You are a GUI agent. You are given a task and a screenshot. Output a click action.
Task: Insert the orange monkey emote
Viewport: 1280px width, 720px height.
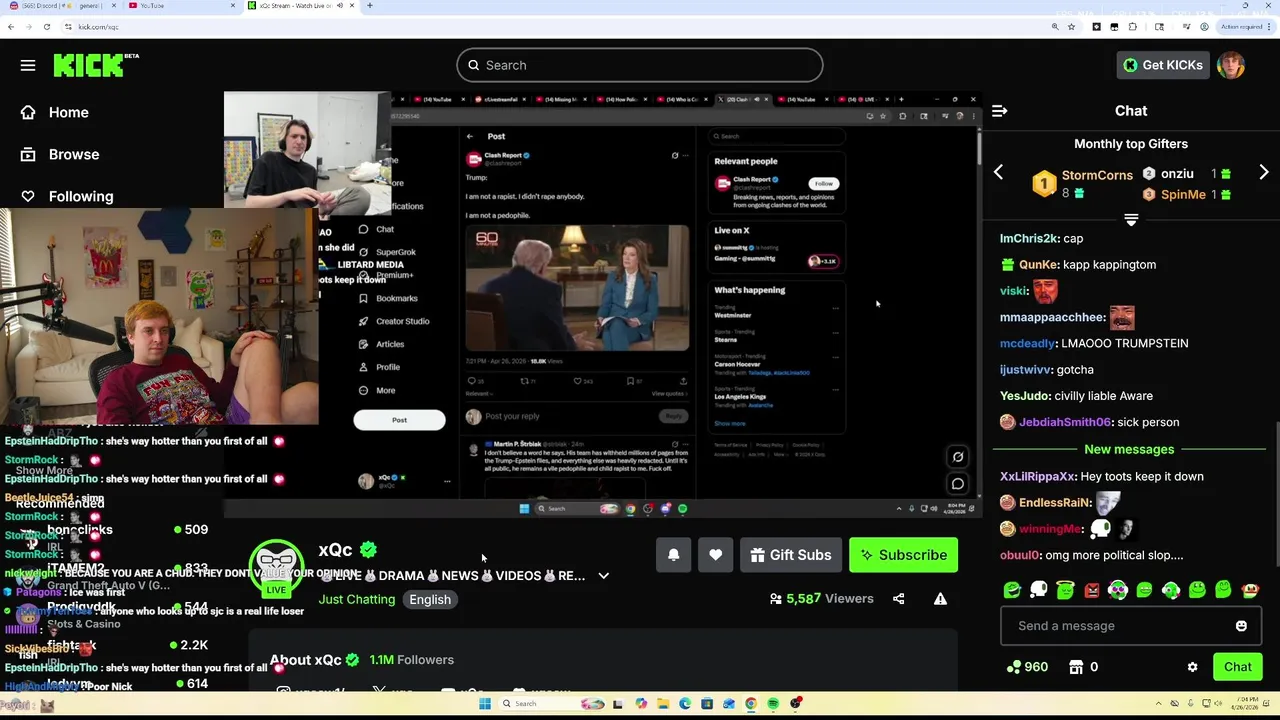tap(1250, 590)
